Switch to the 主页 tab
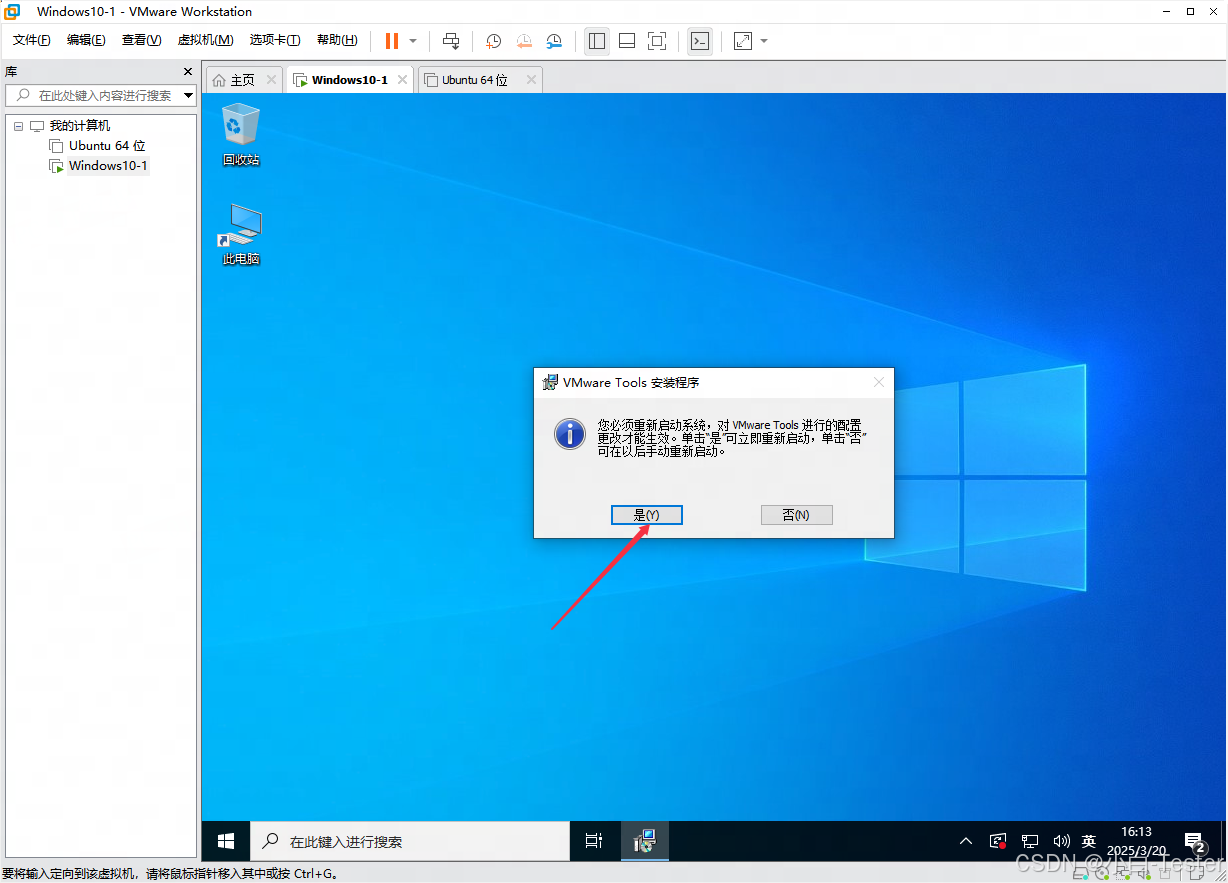 point(243,80)
